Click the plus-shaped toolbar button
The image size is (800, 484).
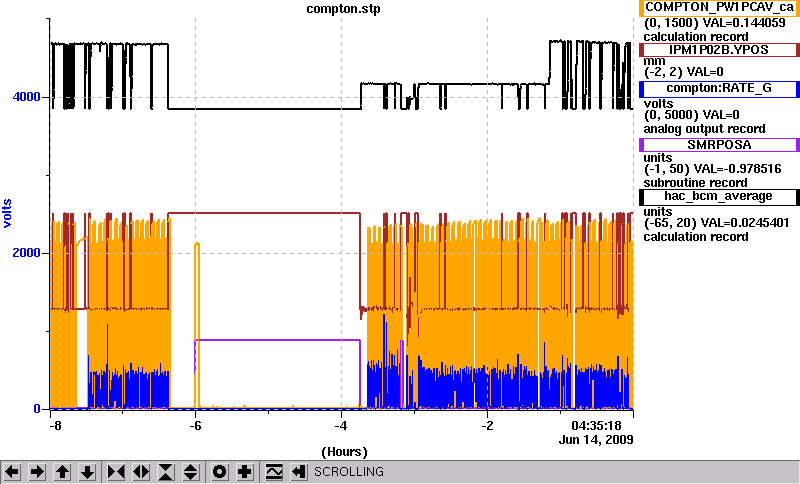pyautogui.click(x=245, y=472)
